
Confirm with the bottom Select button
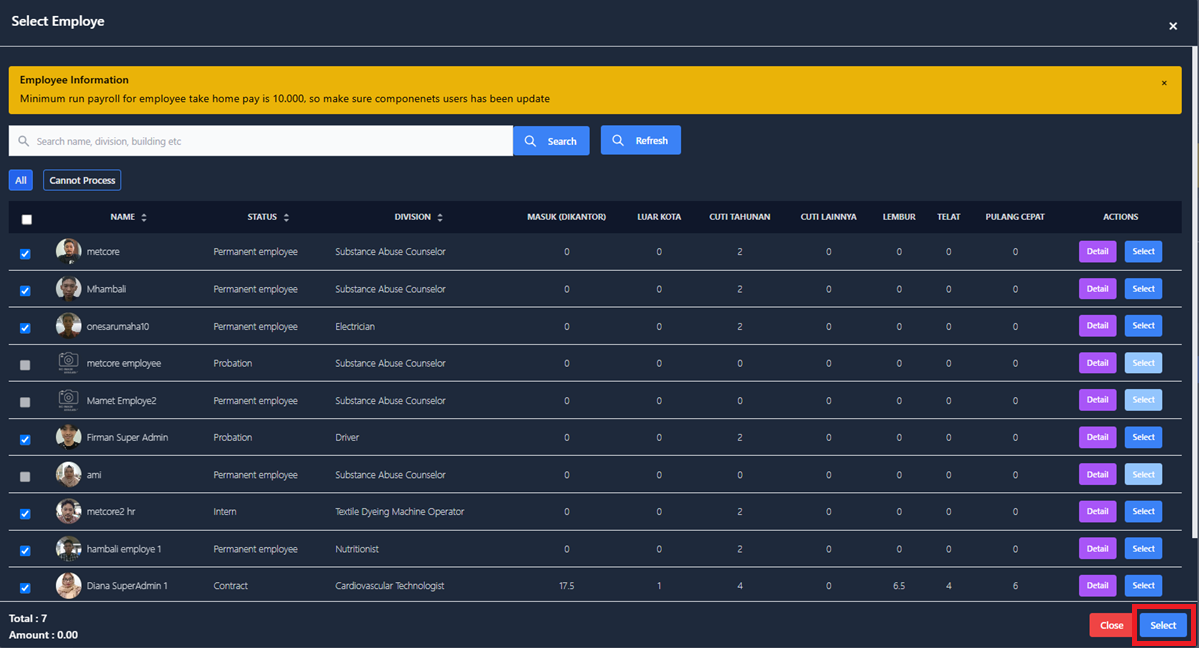point(1163,625)
